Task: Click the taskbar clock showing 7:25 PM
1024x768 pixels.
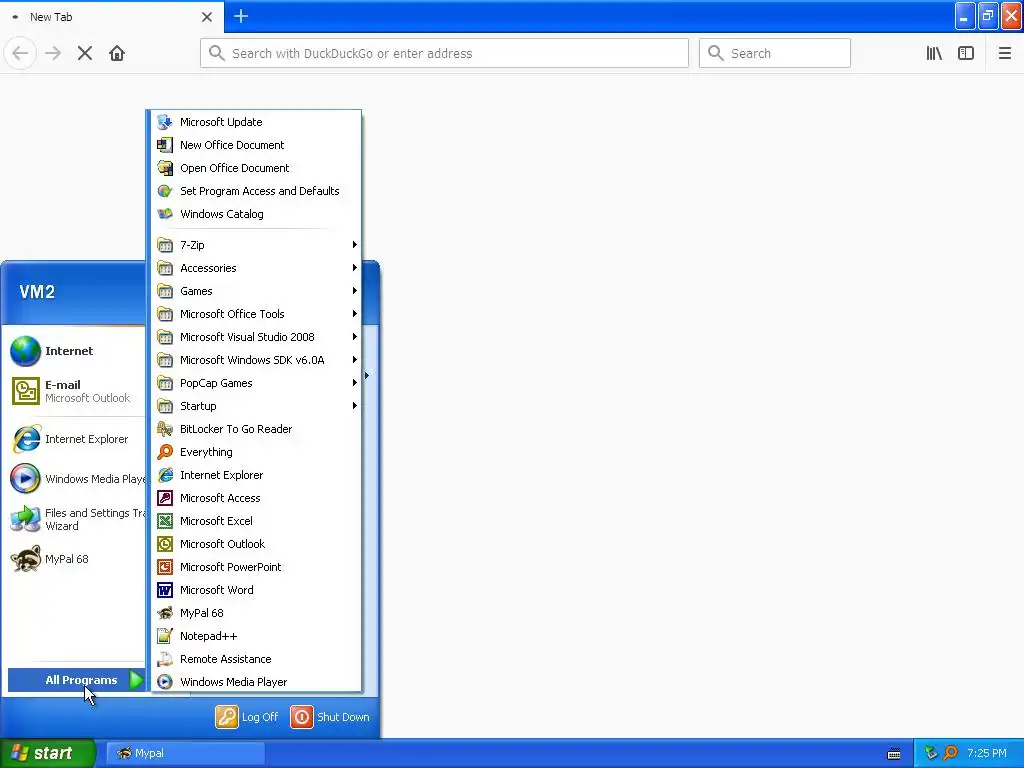Action: click(x=987, y=753)
